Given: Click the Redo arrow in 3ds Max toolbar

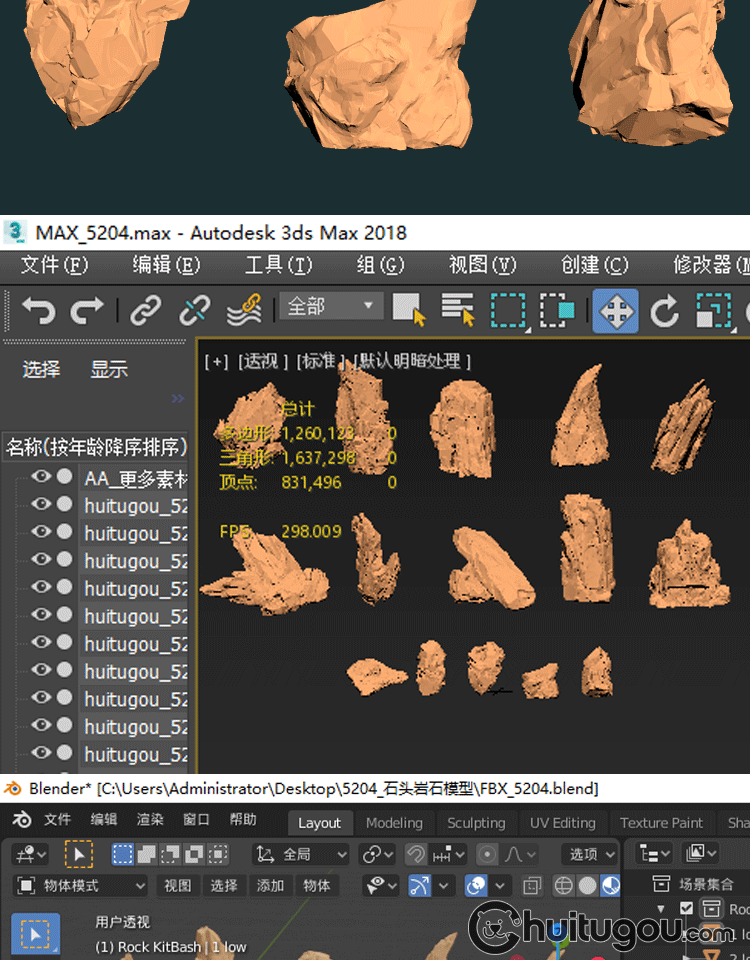Looking at the screenshot, I should click(86, 310).
